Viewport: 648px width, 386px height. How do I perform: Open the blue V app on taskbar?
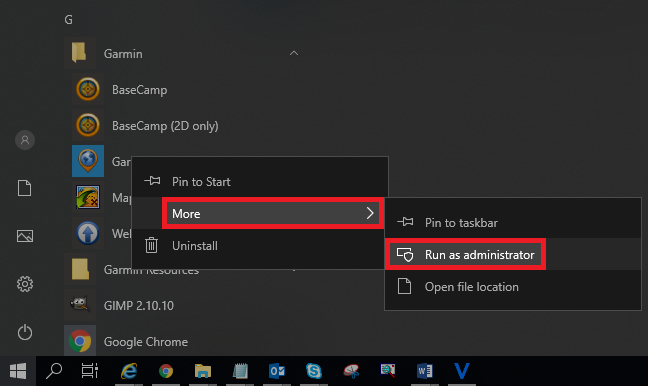coord(462,371)
